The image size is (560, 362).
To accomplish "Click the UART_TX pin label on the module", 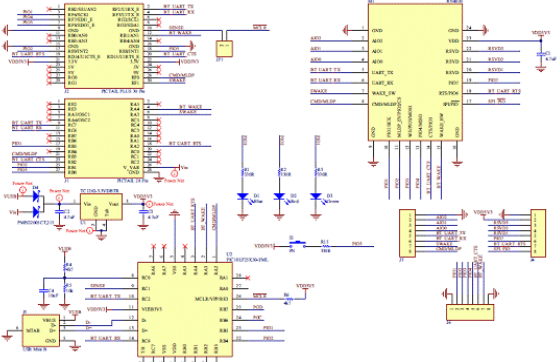I will click(382, 72).
